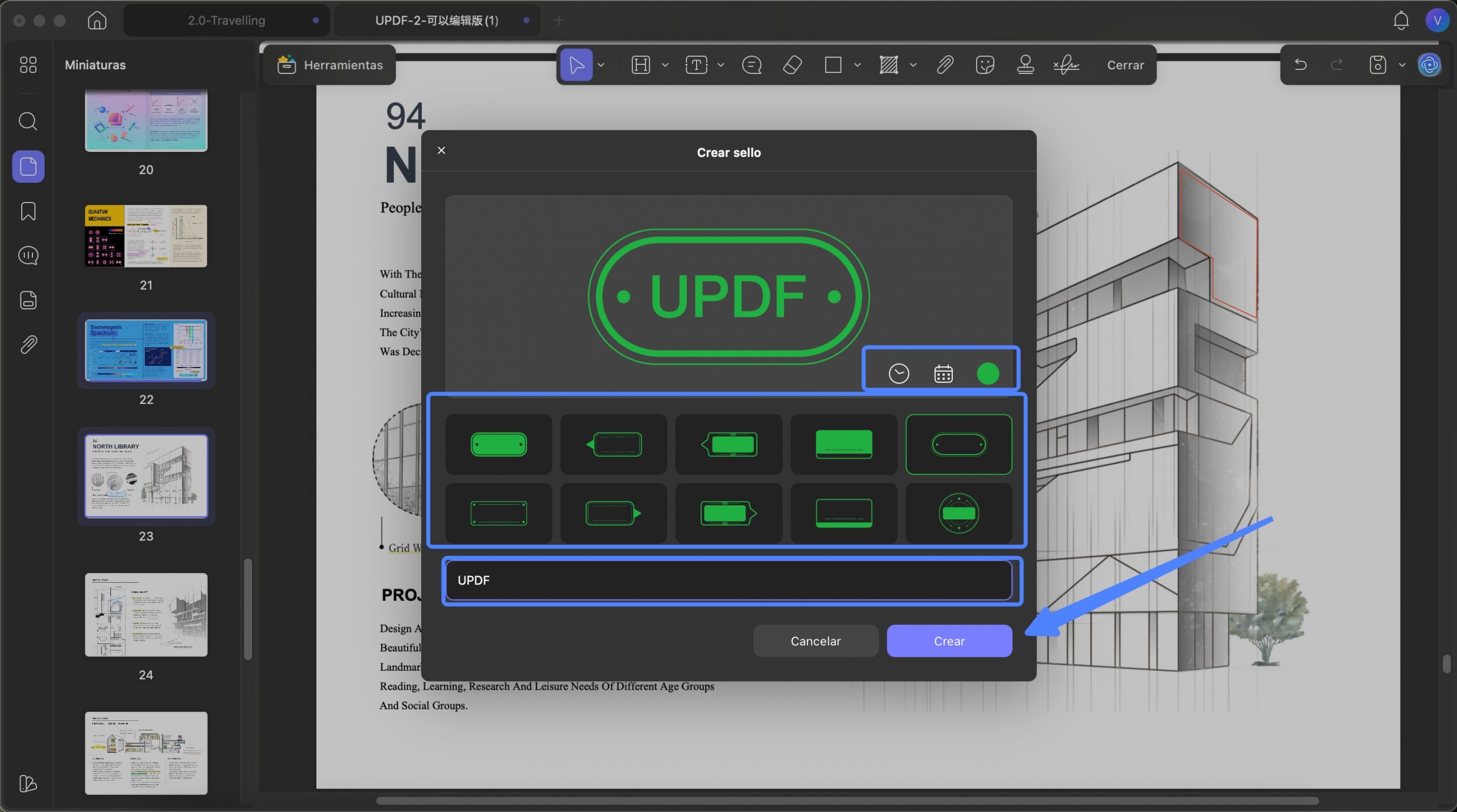Close the Crear sello dialog
Viewport: 1457px width, 812px height.
[x=441, y=150]
